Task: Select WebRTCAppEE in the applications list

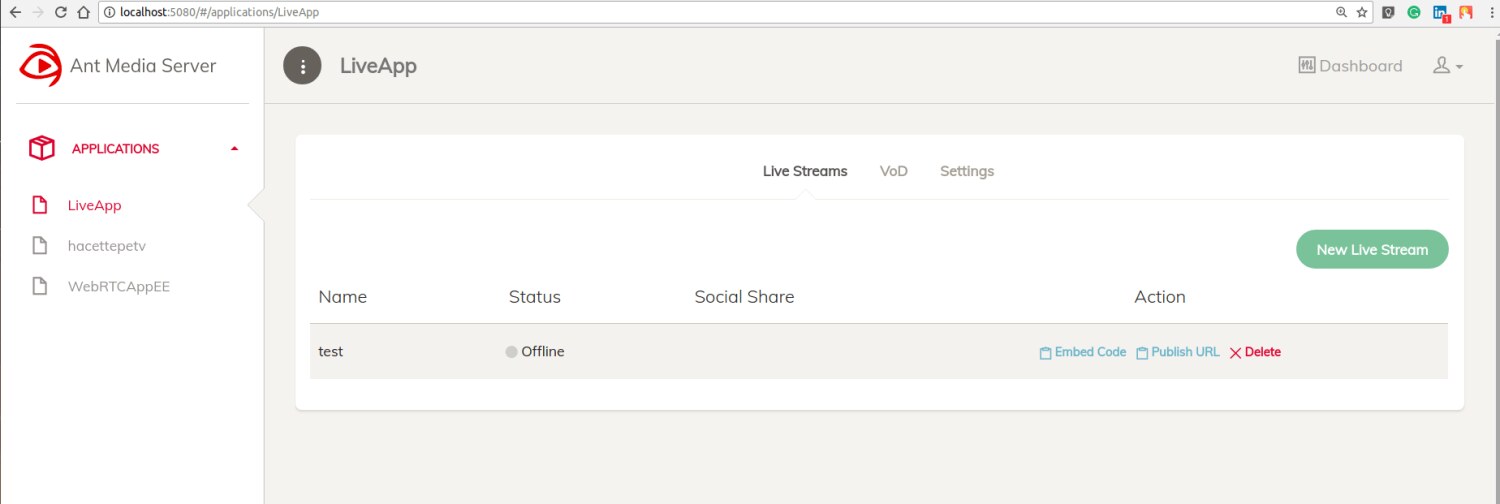Action: [x=119, y=286]
